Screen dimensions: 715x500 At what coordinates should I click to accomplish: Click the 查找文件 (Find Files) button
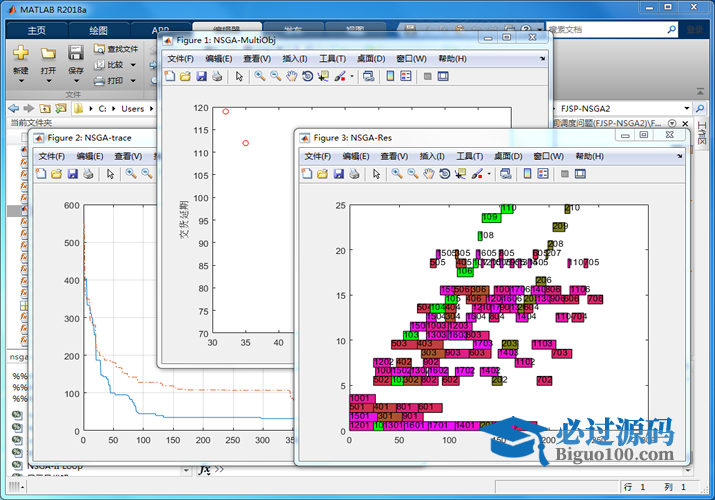click(117, 48)
